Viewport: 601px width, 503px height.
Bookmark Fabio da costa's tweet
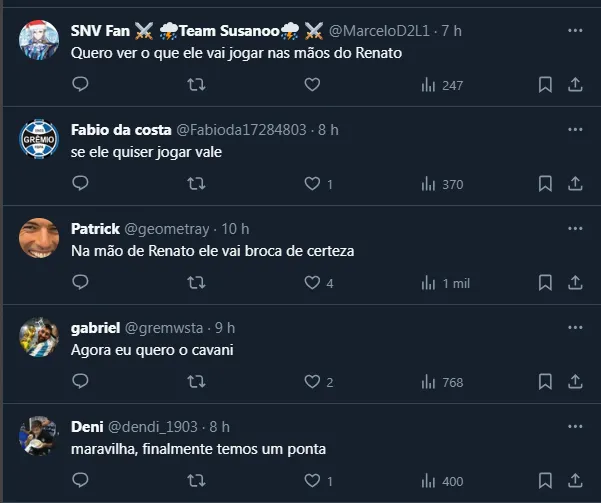(545, 184)
